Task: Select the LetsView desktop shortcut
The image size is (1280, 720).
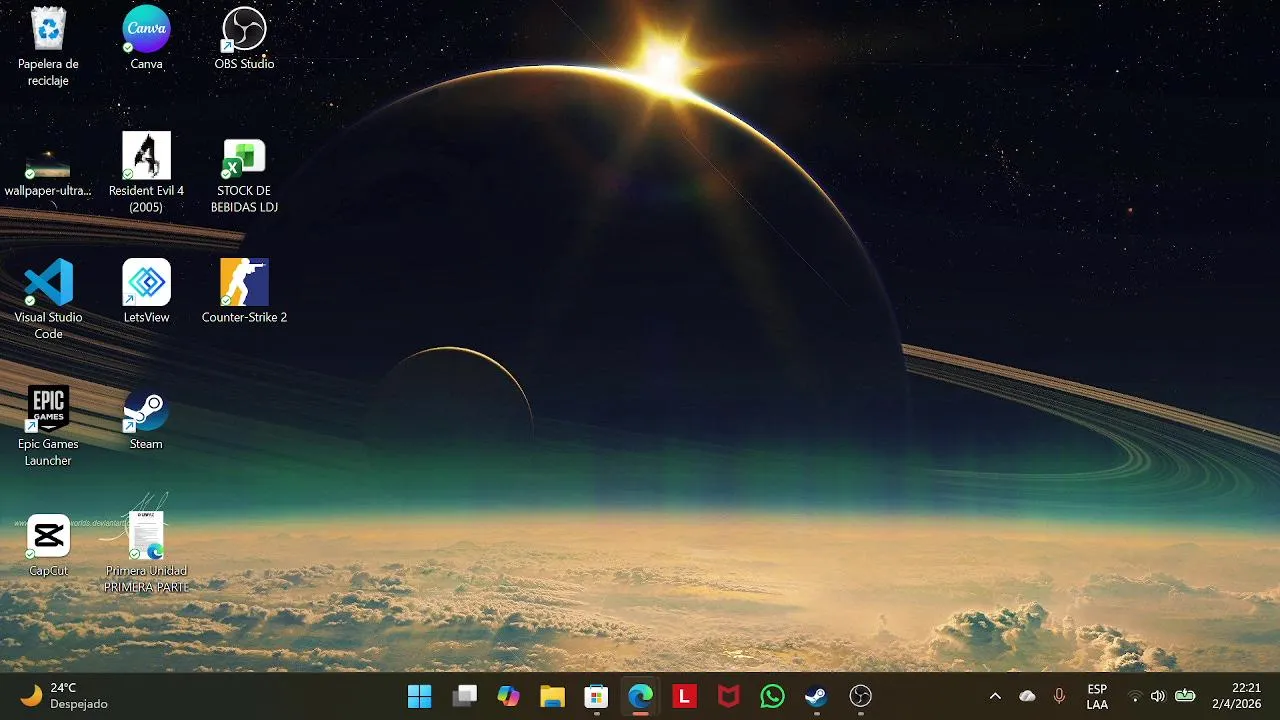Action: pyautogui.click(x=146, y=292)
